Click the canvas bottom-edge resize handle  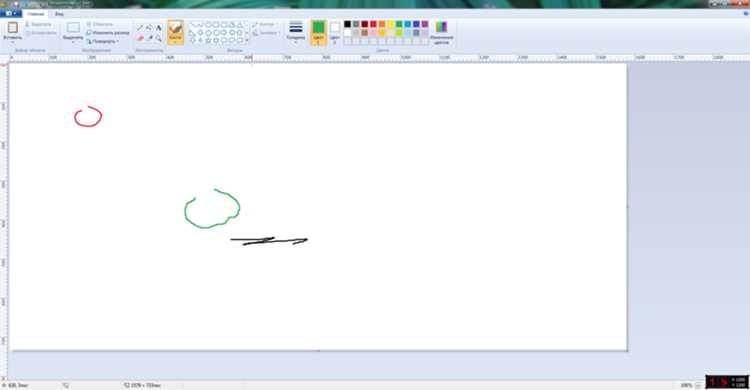319,351
